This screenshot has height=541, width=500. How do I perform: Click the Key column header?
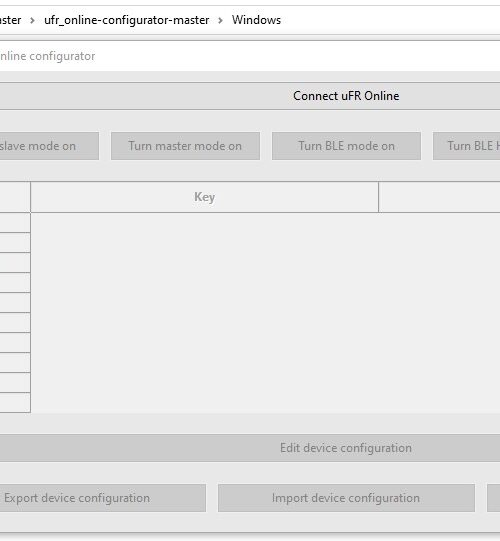(x=205, y=197)
